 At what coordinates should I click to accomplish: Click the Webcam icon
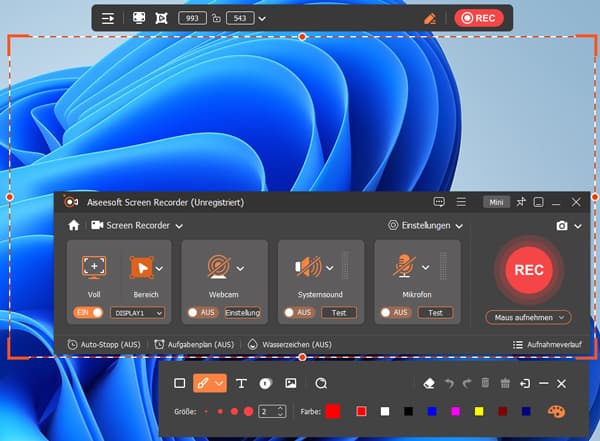click(x=219, y=266)
